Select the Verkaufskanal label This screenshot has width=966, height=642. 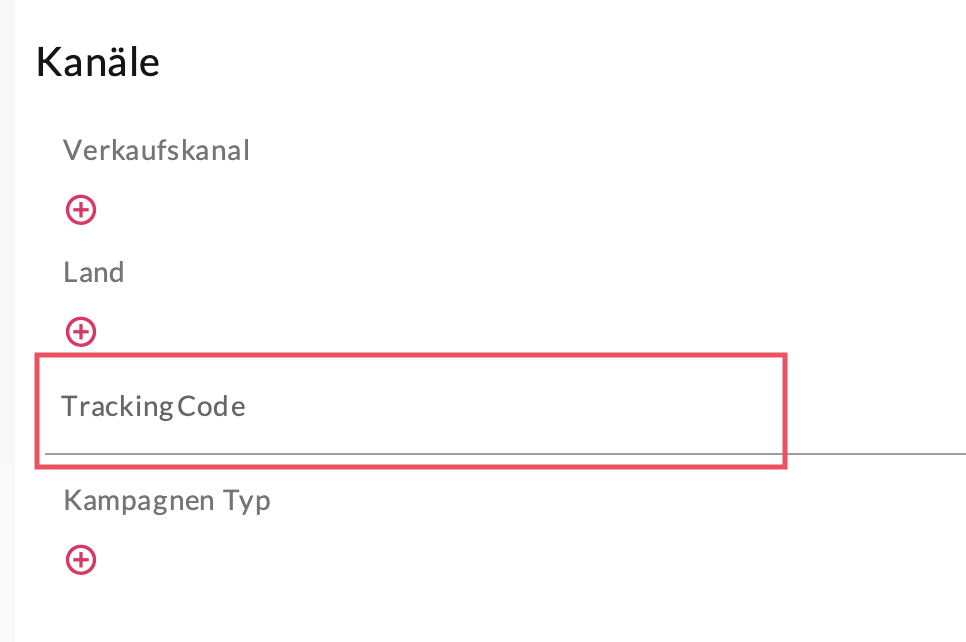coord(156,151)
